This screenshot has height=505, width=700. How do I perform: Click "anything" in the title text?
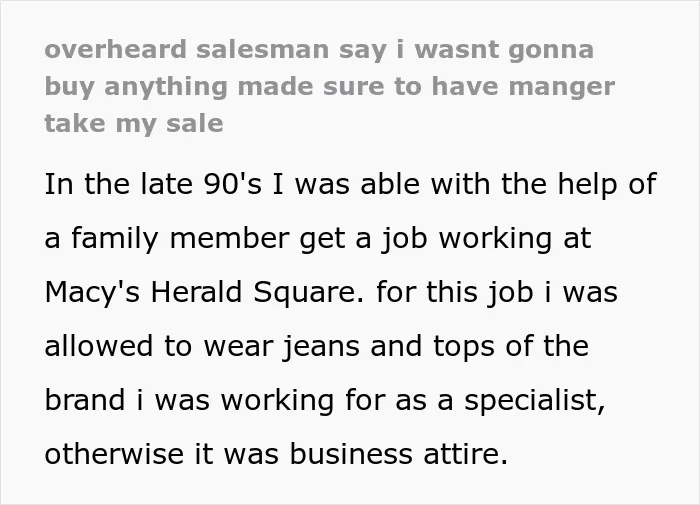pyautogui.click(x=166, y=88)
